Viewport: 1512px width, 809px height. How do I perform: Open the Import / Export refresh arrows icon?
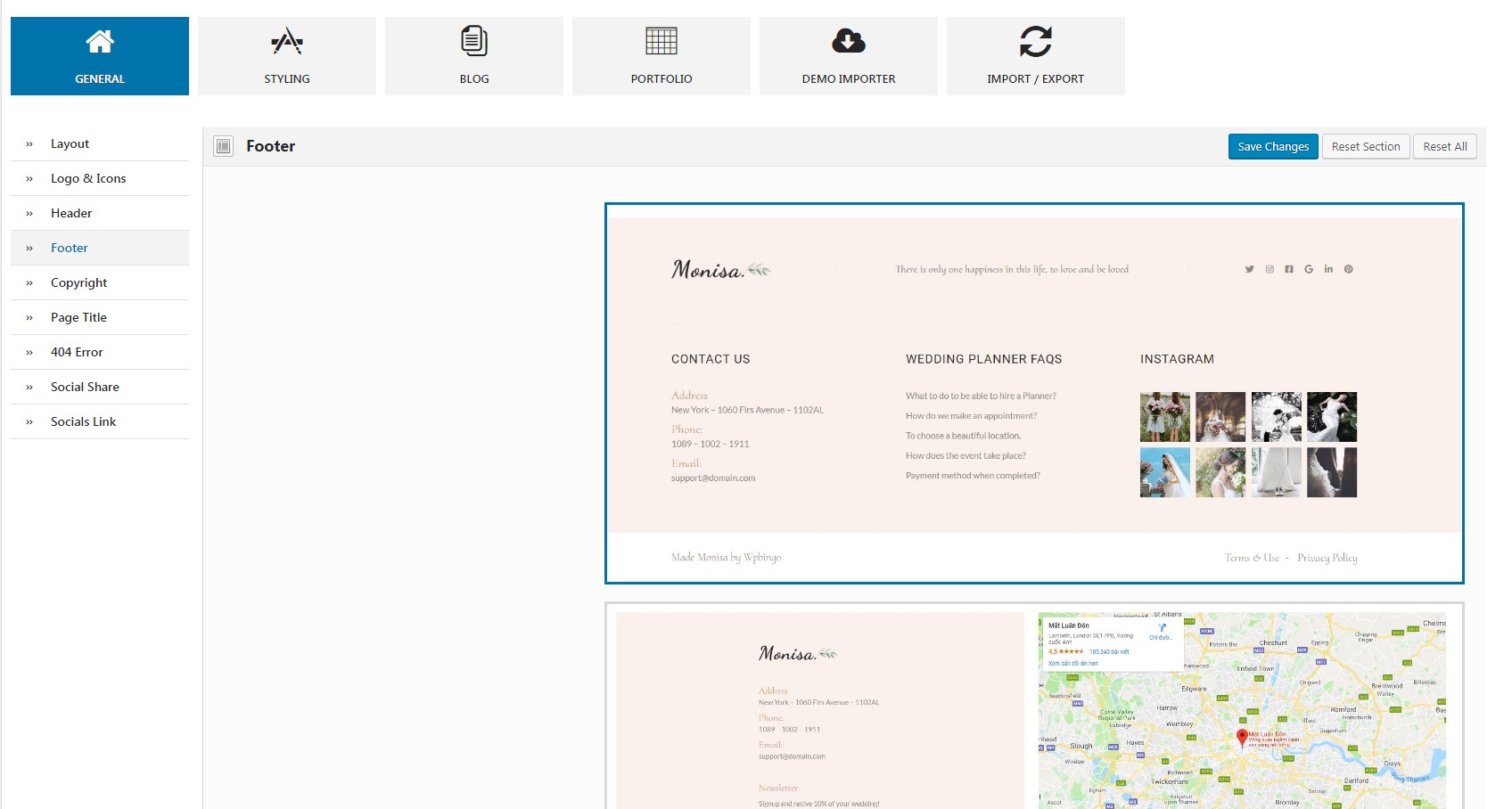pos(1036,41)
